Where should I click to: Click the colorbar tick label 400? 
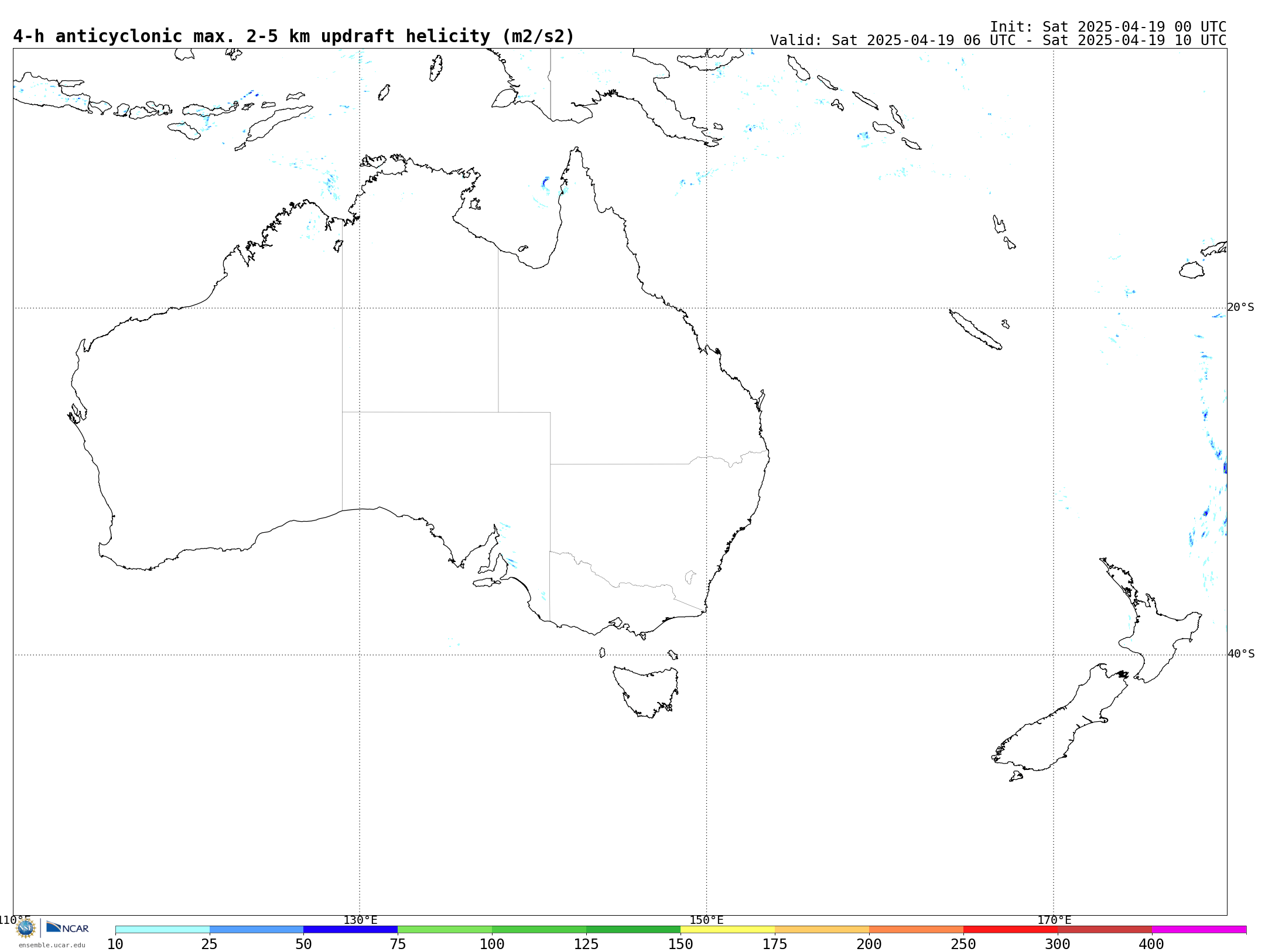1151,944
